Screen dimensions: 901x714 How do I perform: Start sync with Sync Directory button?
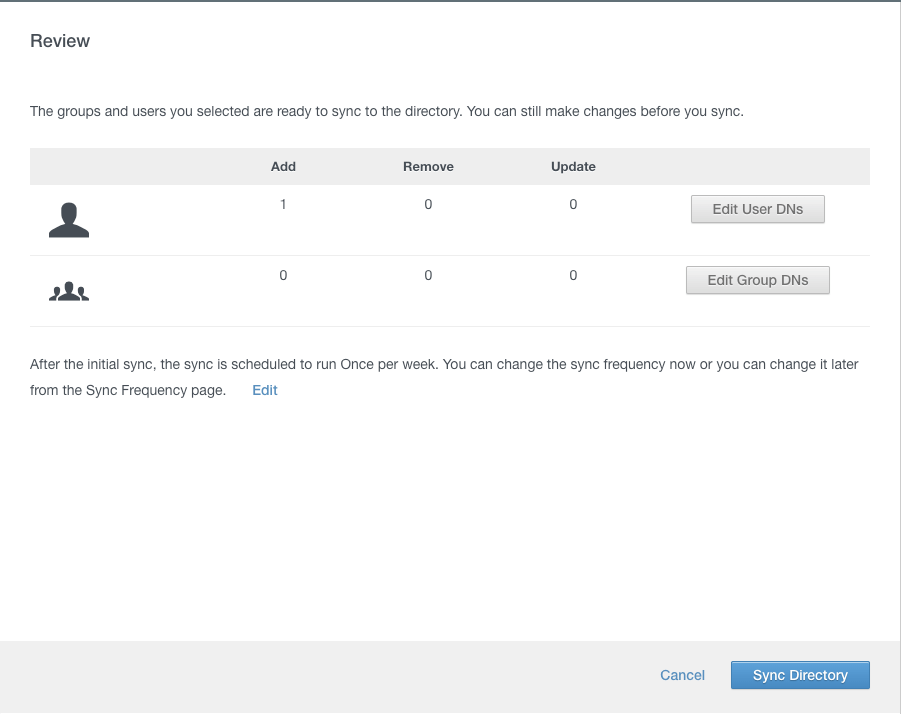tap(799, 675)
